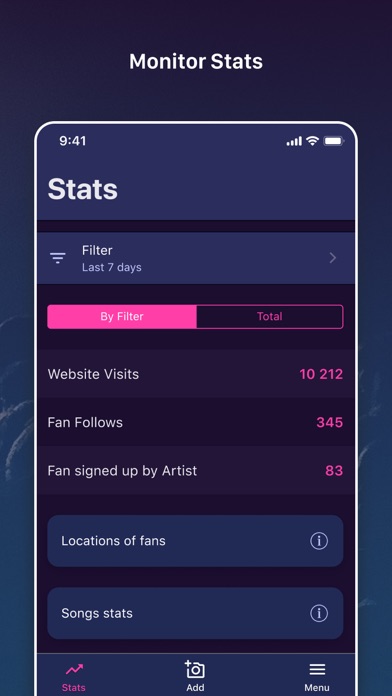Tap the Fan Follows count 345
392x696 pixels.
click(x=329, y=422)
